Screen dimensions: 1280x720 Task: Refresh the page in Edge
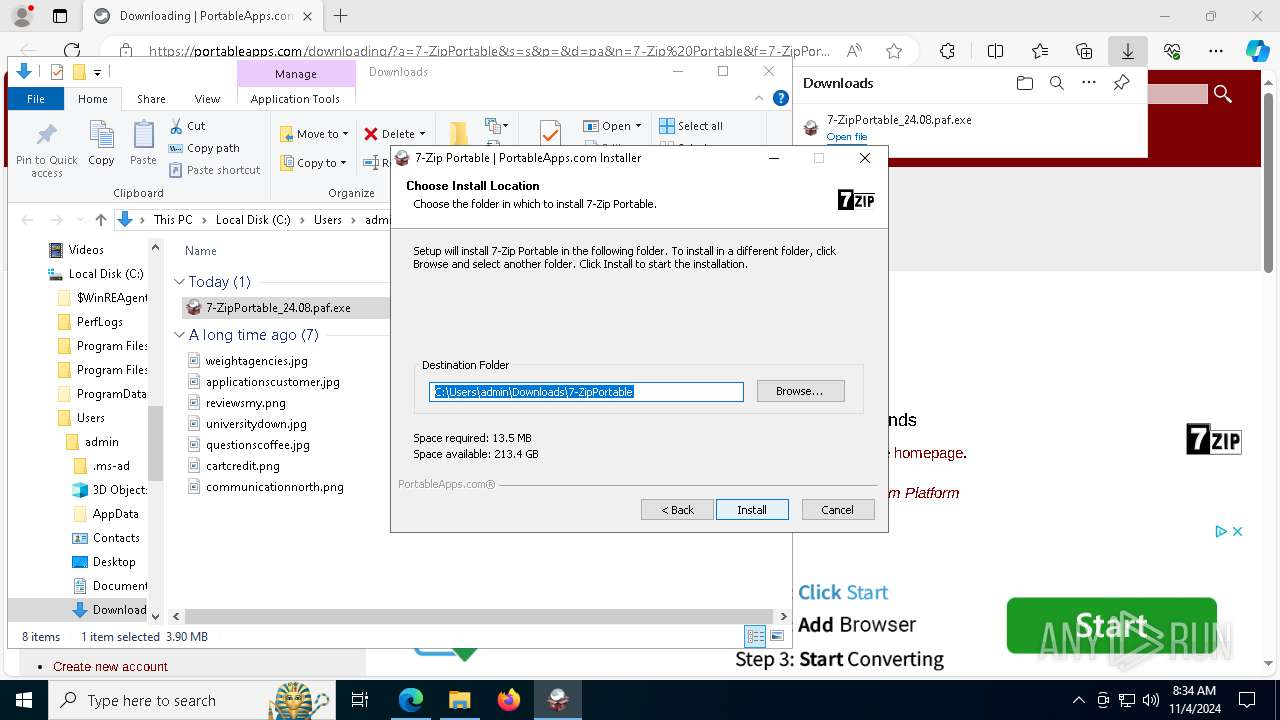[x=72, y=51]
